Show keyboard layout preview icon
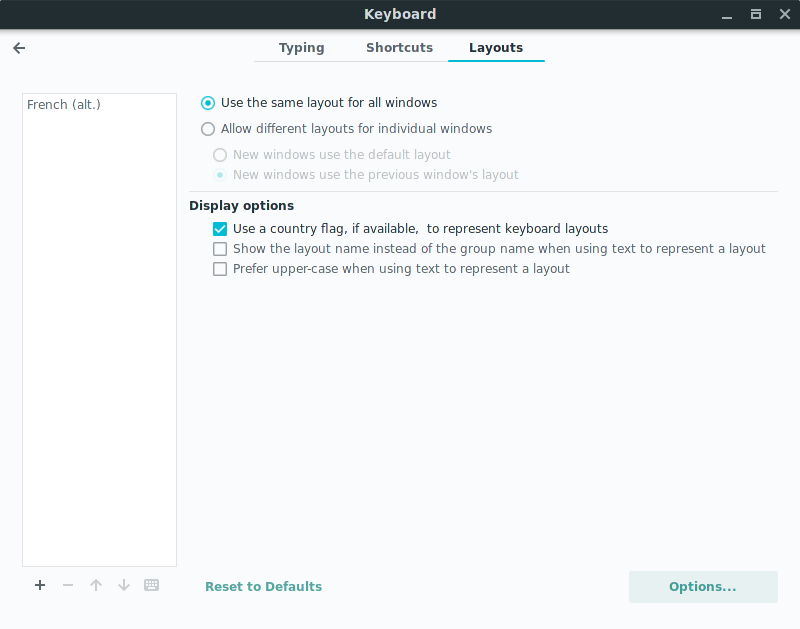This screenshot has width=800, height=629. tap(152, 585)
